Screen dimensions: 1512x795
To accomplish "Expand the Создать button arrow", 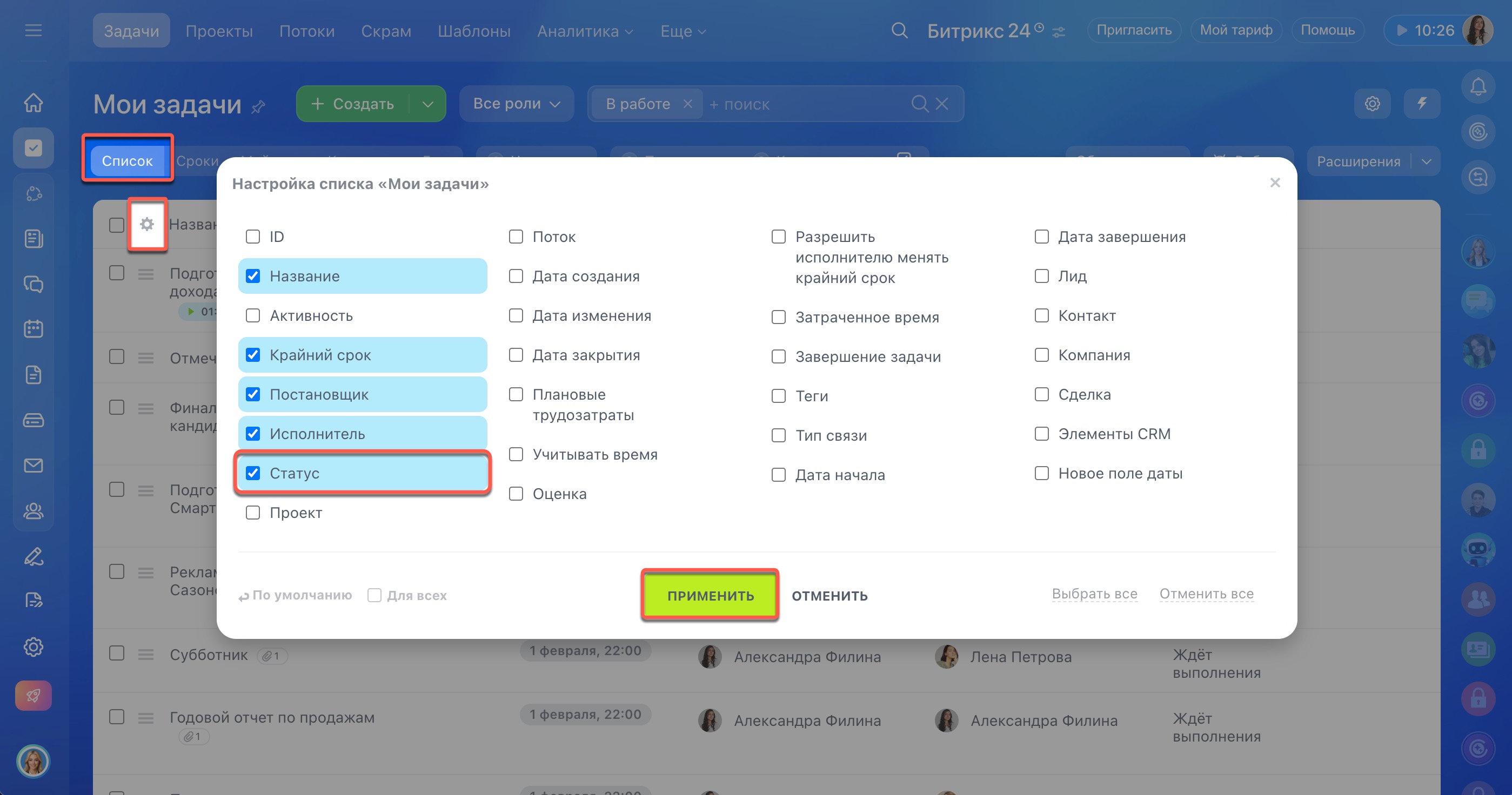I will (x=428, y=104).
